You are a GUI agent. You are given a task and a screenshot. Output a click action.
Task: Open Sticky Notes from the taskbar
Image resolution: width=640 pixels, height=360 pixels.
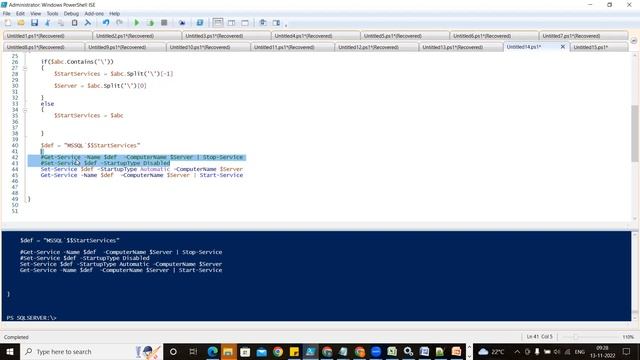[x=294, y=351]
